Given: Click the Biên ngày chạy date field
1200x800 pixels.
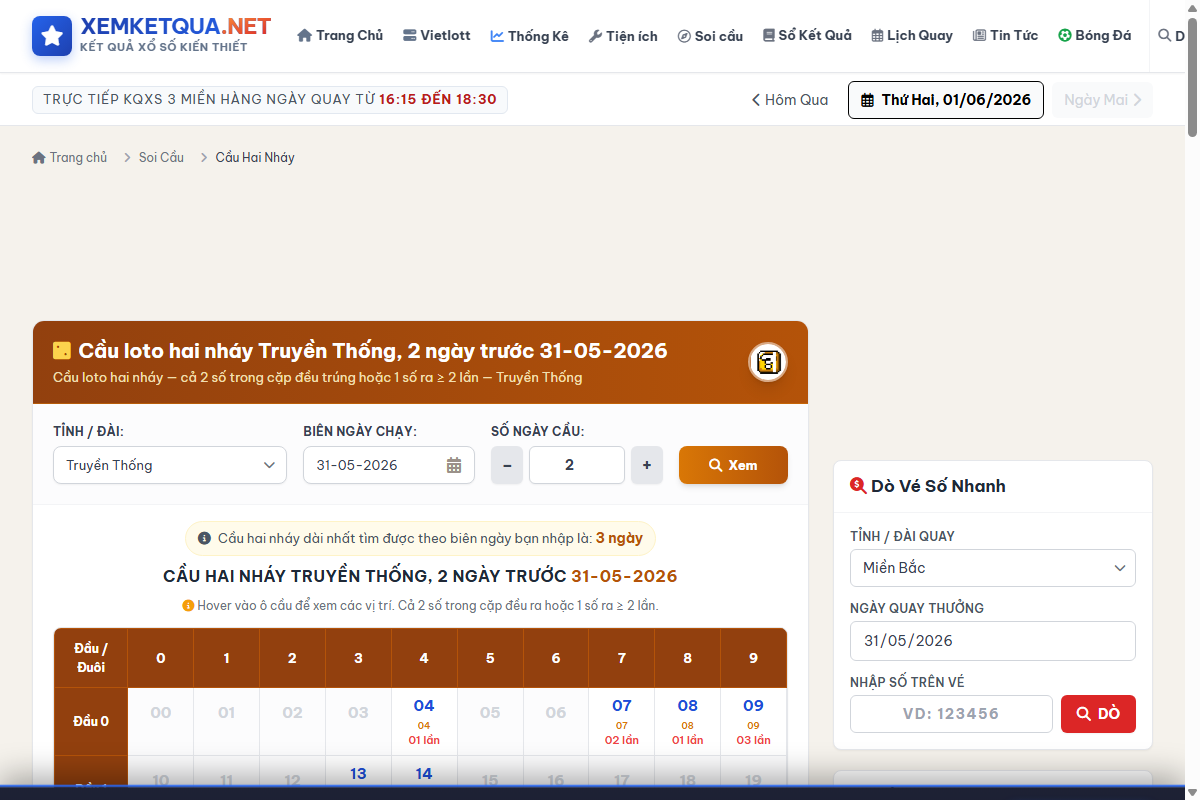Looking at the screenshot, I should pyautogui.click(x=389, y=465).
